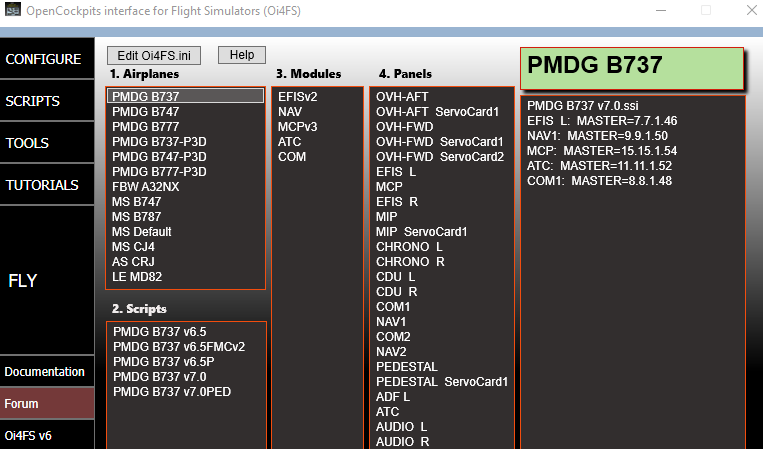The height and width of the screenshot is (449, 763).
Task: Choose the EFISv2 module
Action: coord(298,96)
